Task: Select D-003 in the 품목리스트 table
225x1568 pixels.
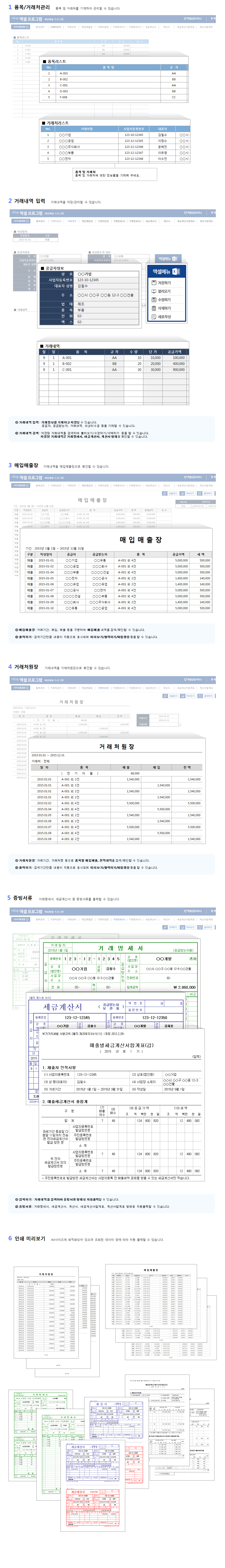Action: point(64,91)
